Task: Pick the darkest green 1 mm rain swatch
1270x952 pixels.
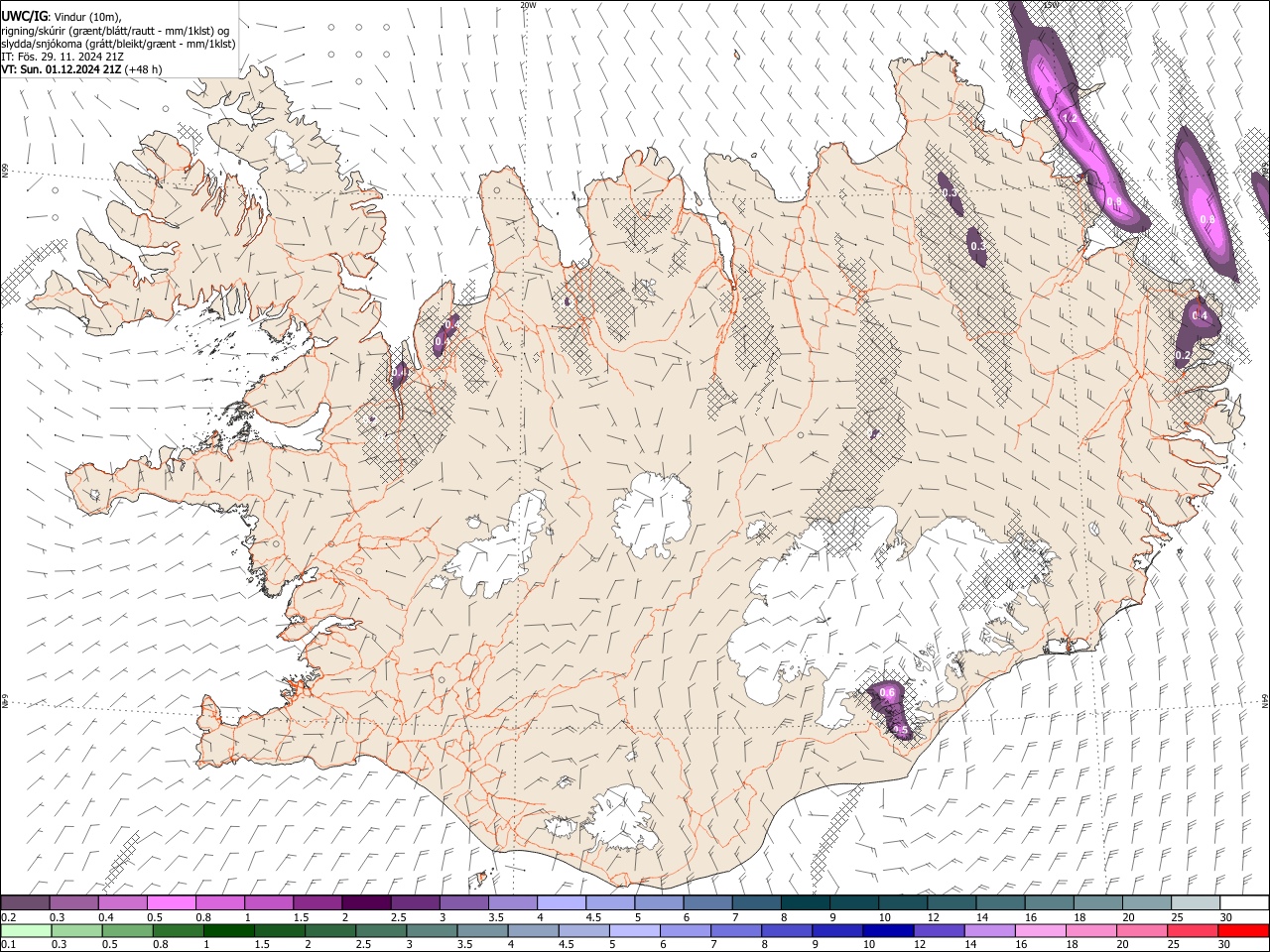Action: [x=228, y=930]
